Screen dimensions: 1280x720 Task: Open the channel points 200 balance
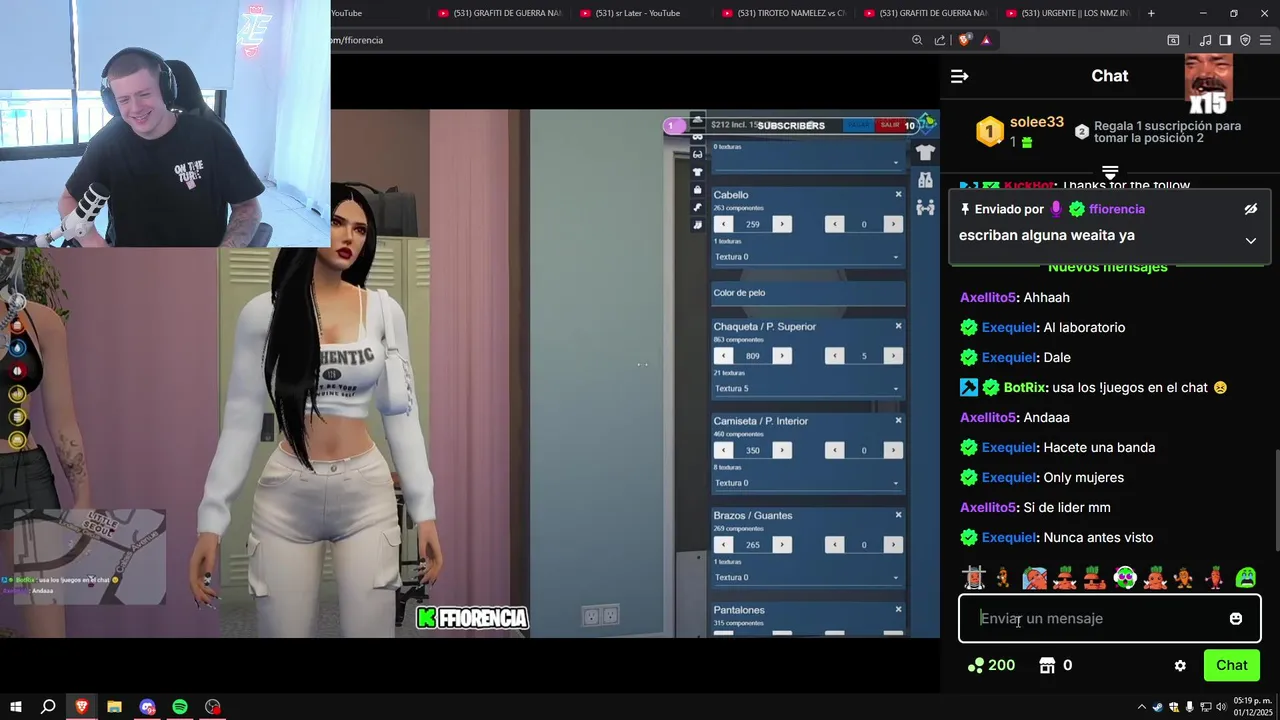991,665
